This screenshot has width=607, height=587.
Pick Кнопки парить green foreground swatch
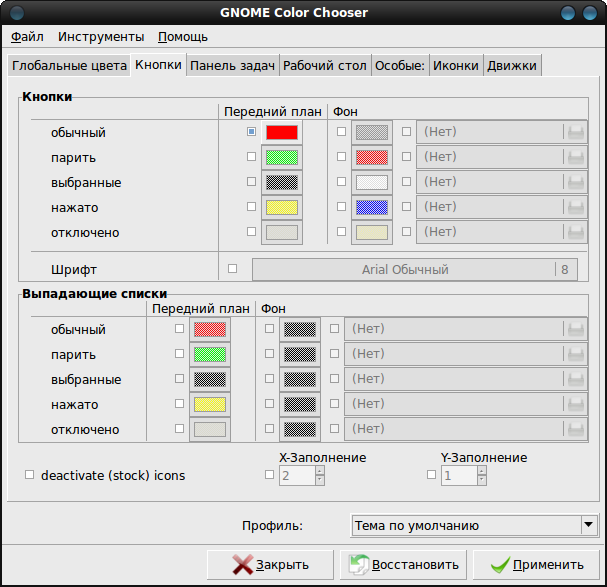click(x=282, y=157)
